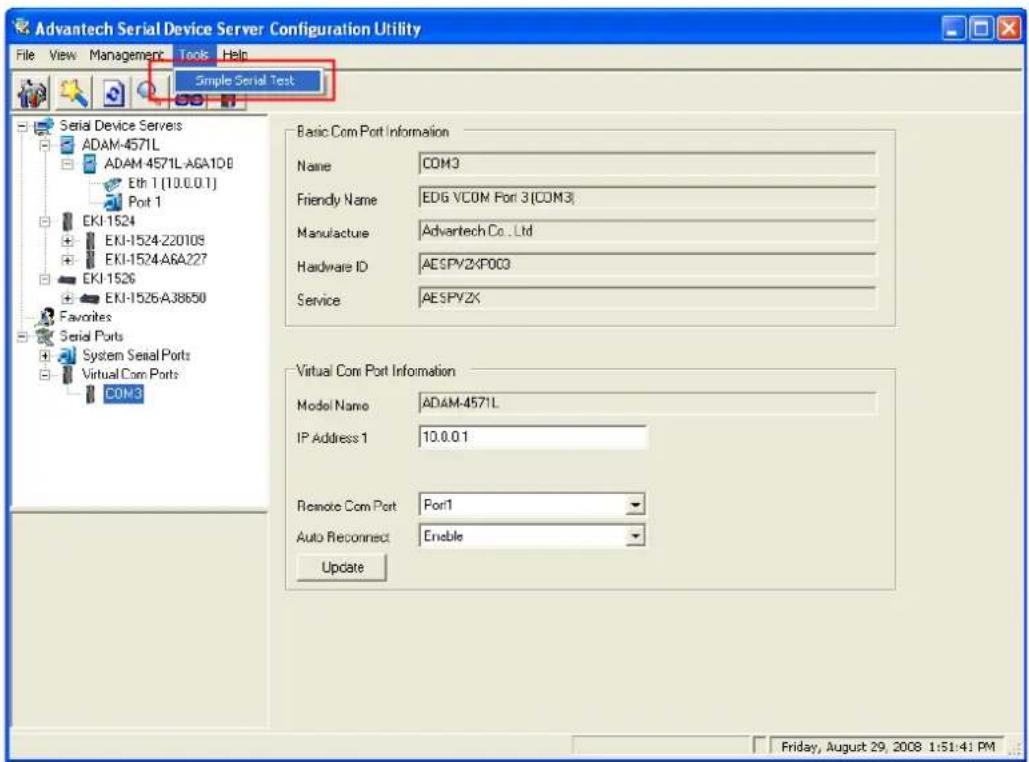Select Favorites in the tree
Screen dimensions: 1029x762
pos(85,317)
